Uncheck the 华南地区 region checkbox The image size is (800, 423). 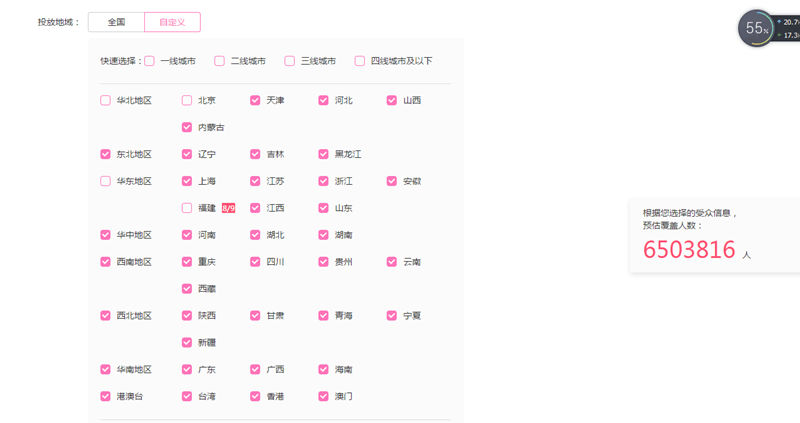[106, 369]
